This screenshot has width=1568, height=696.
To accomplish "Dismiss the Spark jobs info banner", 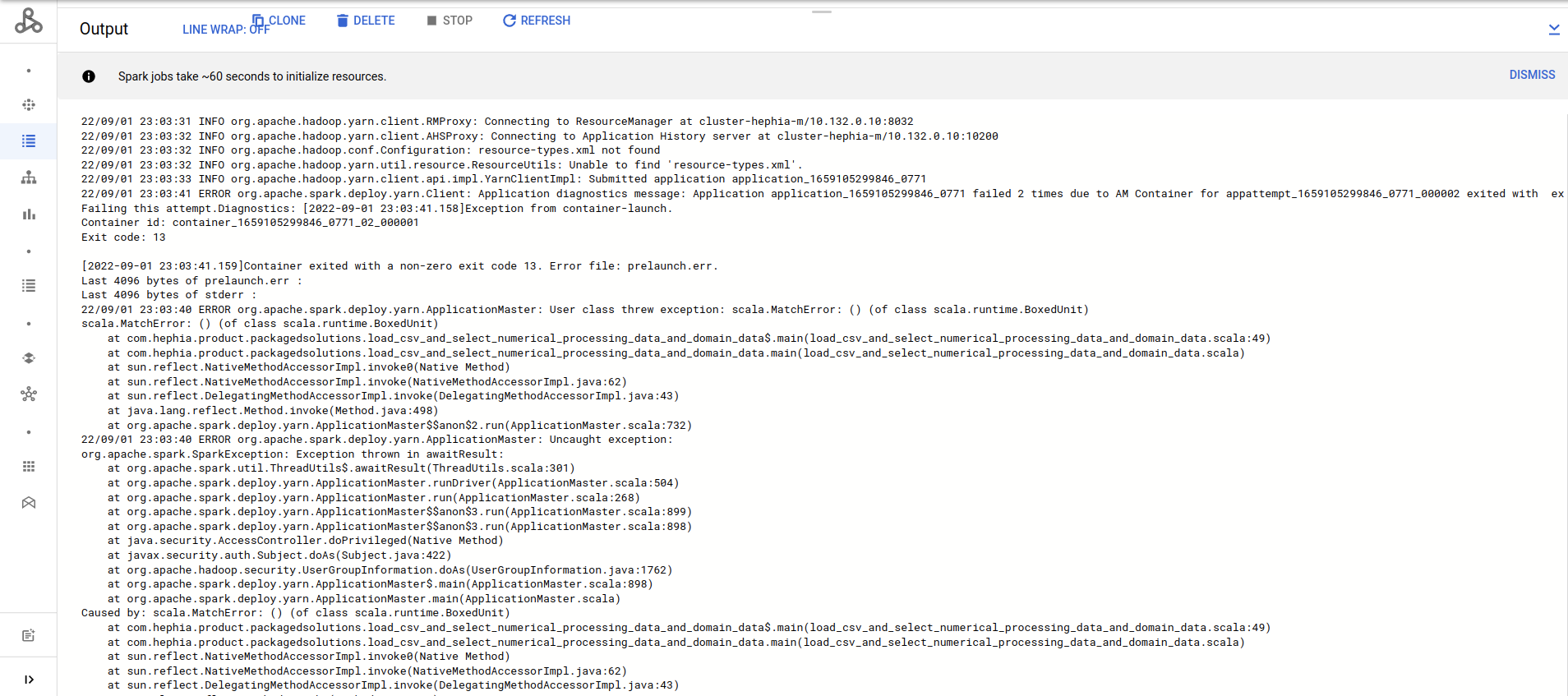I will click(1532, 75).
